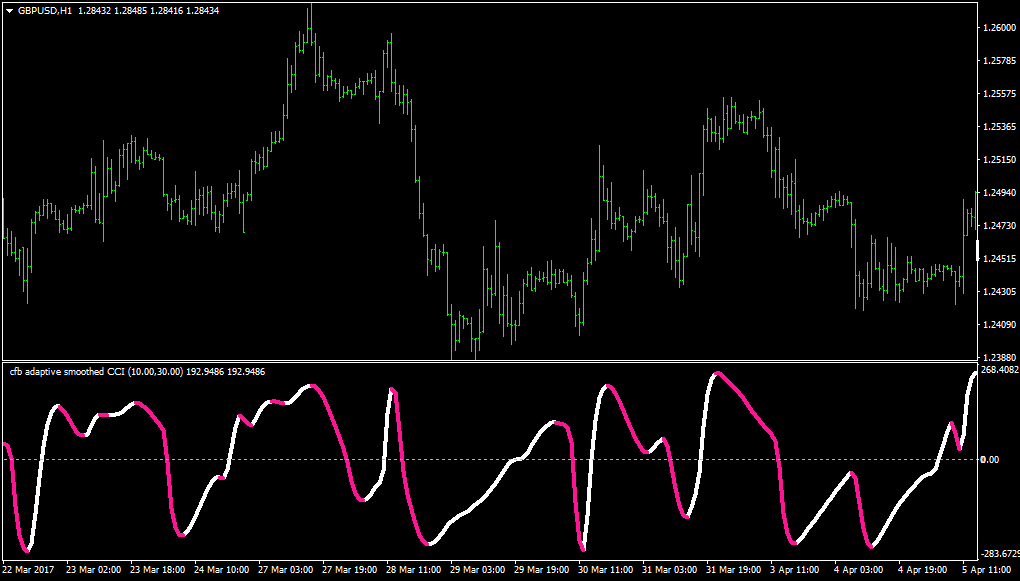Click the white current price marker on the price scale
The height and width of the screenshot is (581, 1020).
tap(978, 250)
